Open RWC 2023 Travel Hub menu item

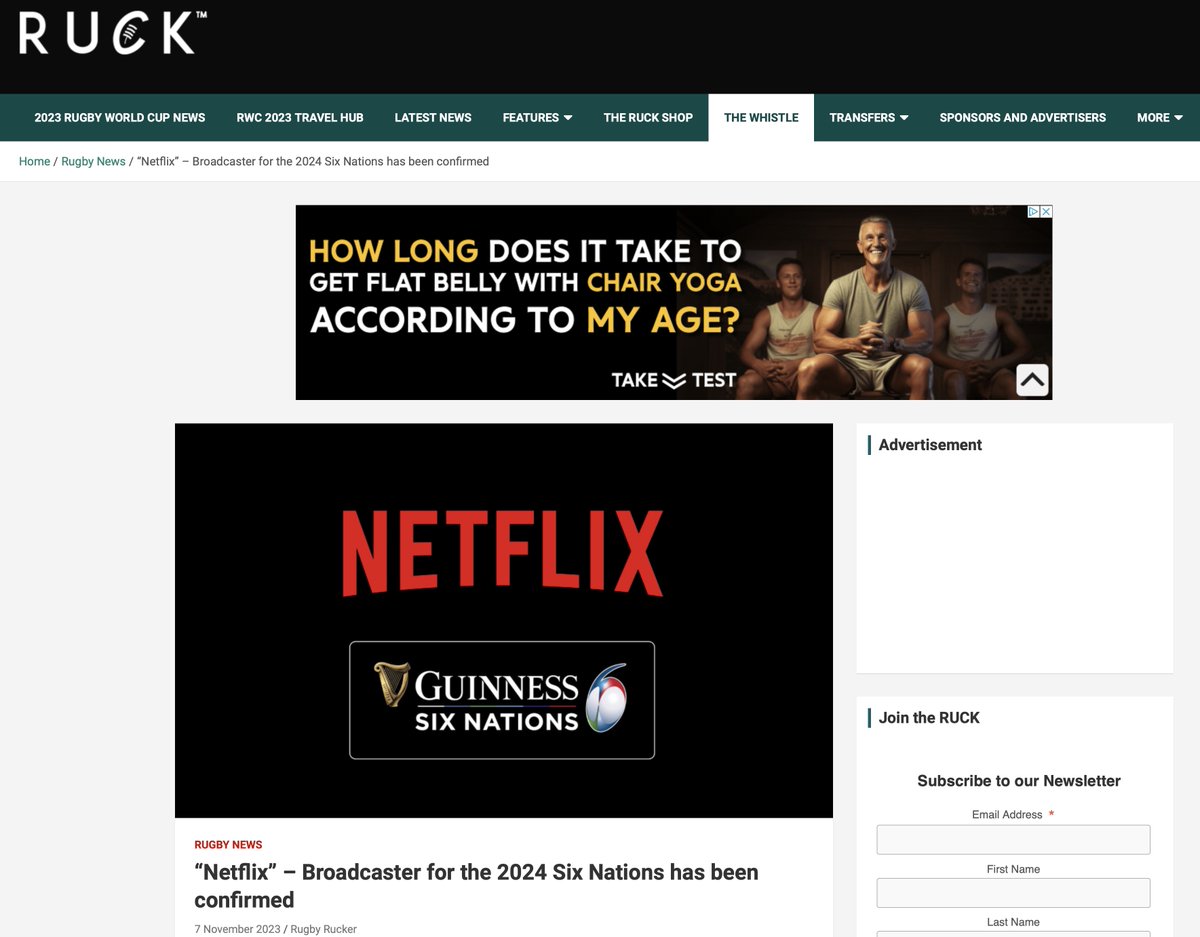click(300, 118)
